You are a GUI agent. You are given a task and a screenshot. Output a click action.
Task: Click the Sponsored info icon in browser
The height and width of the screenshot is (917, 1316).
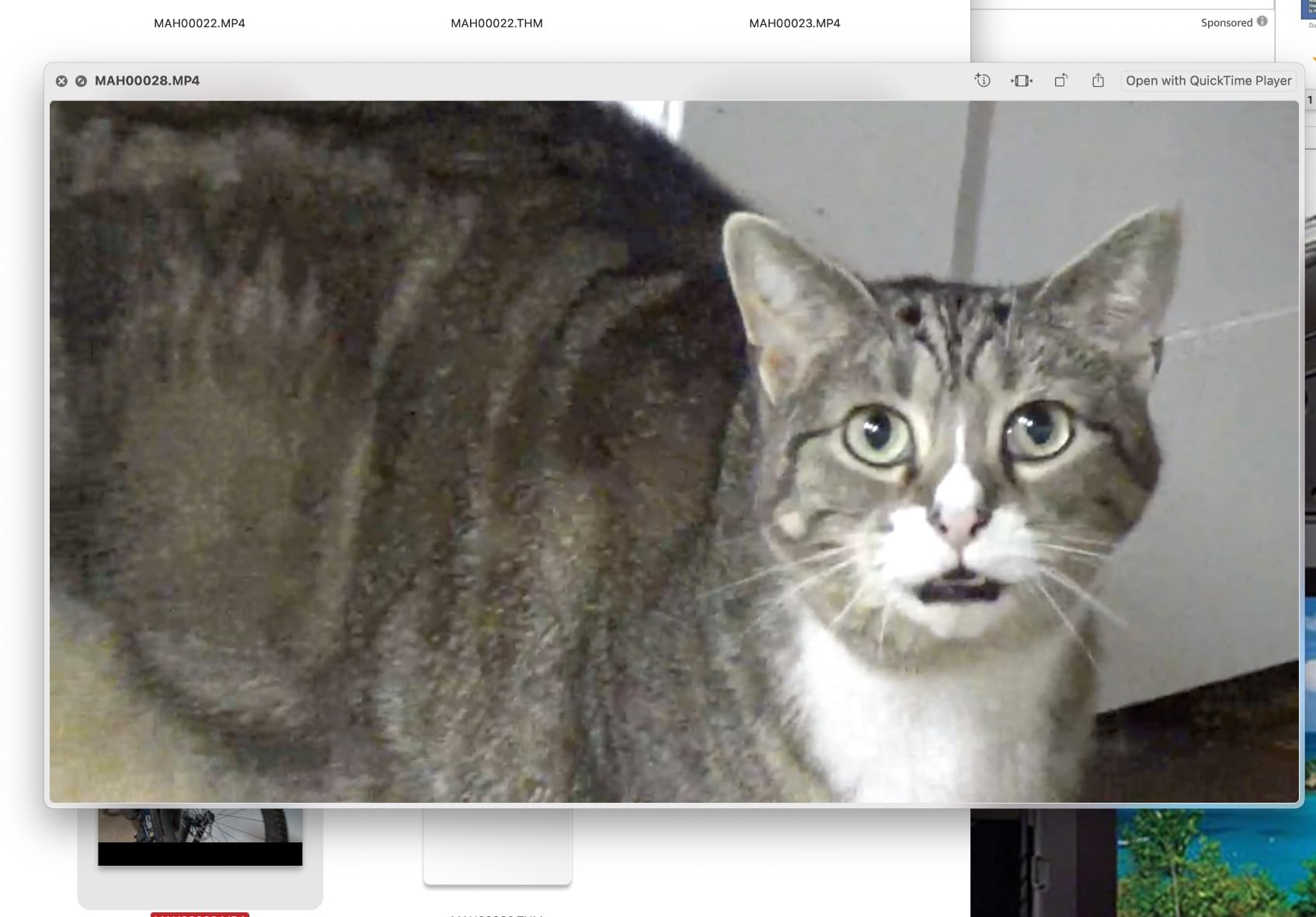[1262, 22]
